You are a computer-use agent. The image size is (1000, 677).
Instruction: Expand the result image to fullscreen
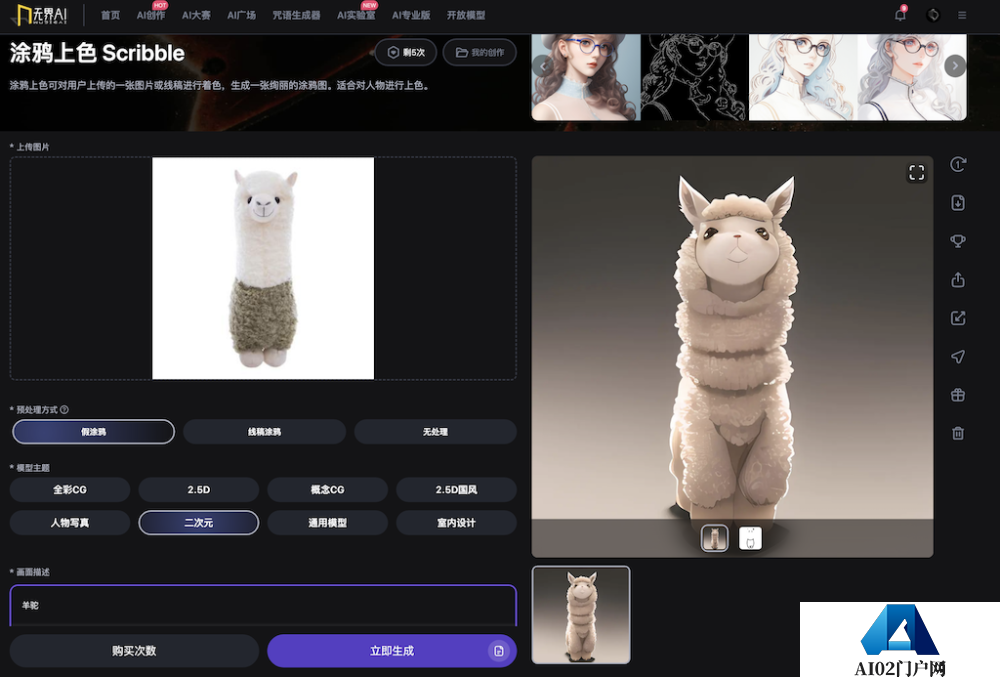[x=916, y=173]
